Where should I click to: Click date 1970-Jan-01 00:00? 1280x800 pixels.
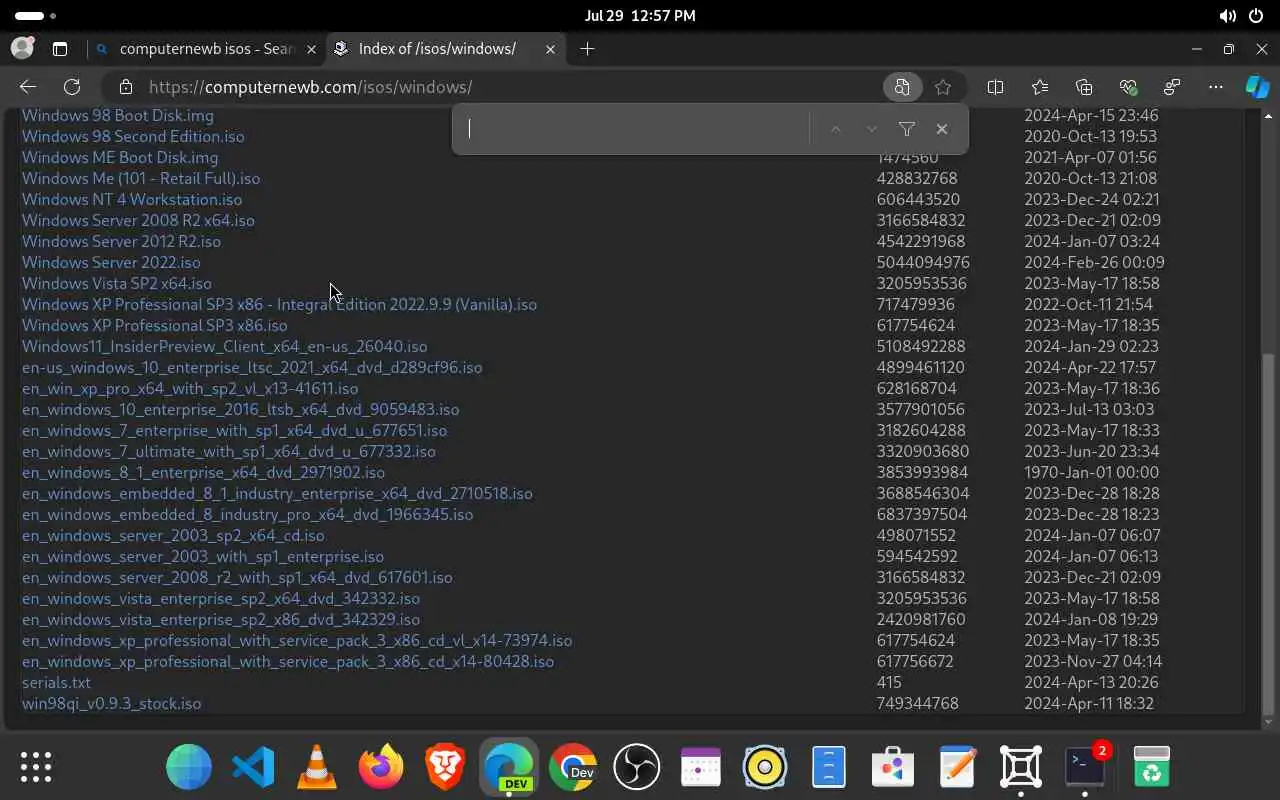click(x=1091, y=472)
